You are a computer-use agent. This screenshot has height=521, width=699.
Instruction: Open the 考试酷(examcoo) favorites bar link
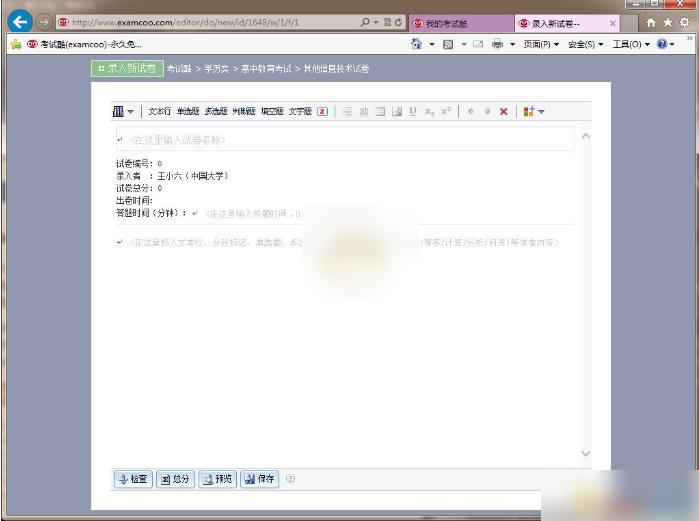84,44
